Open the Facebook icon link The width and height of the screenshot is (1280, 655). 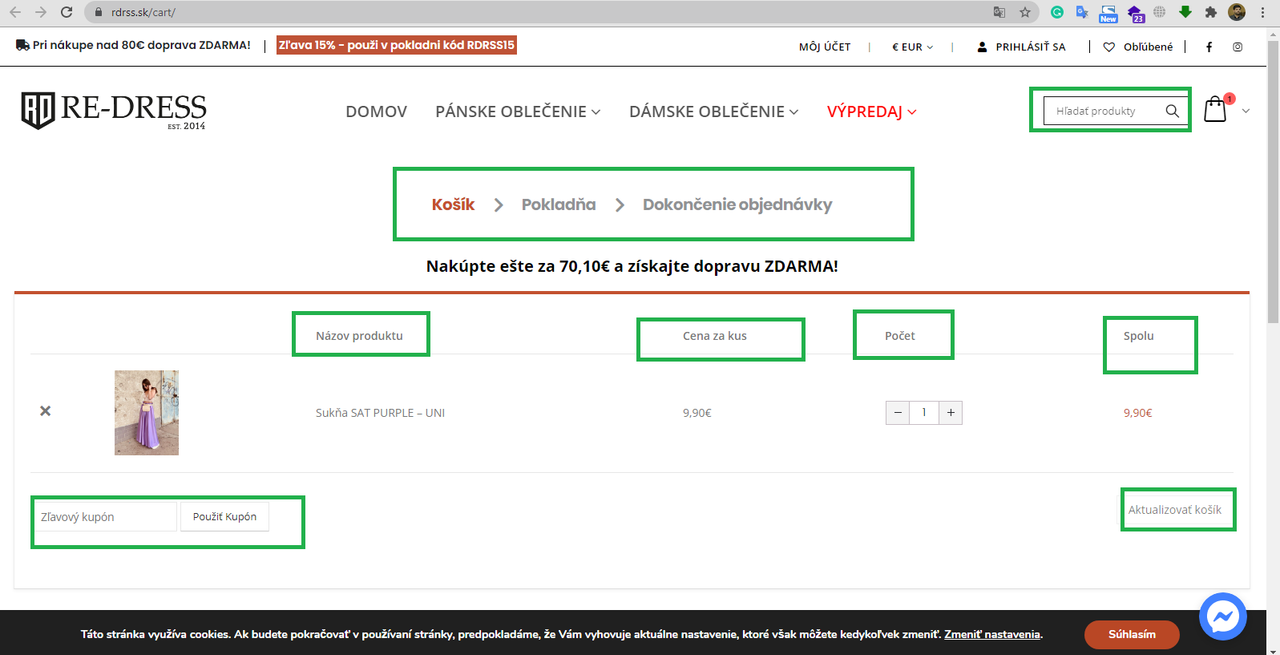[x=1209, y=47]
